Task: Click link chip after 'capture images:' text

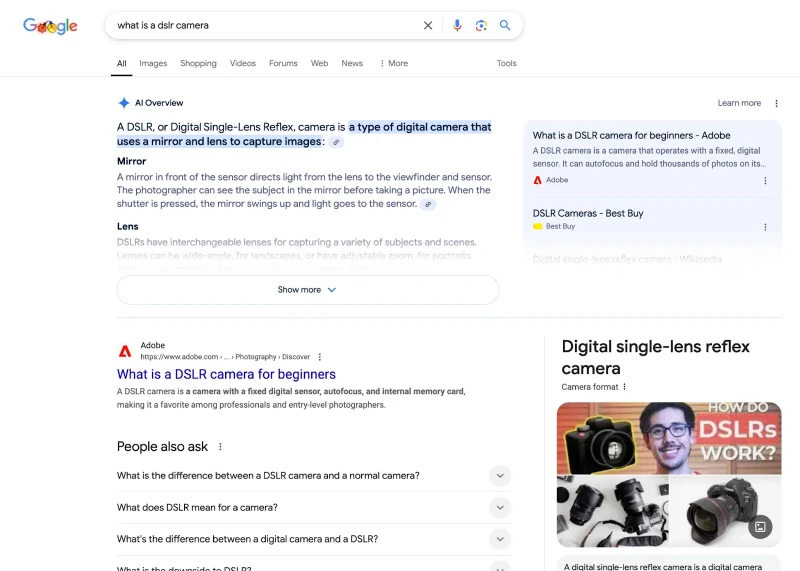Action: 336,142
